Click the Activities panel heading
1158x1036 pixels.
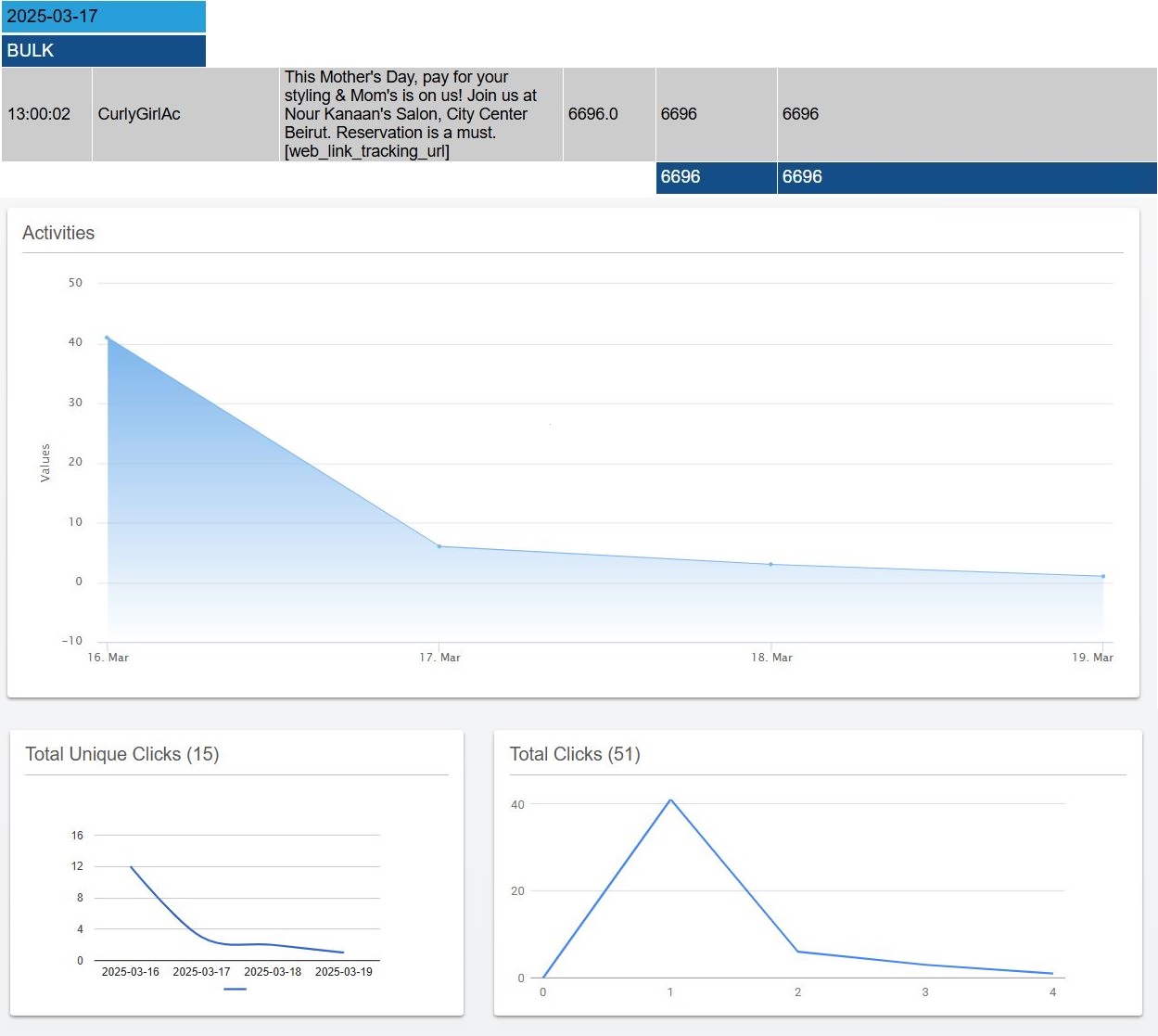point(58,233)
